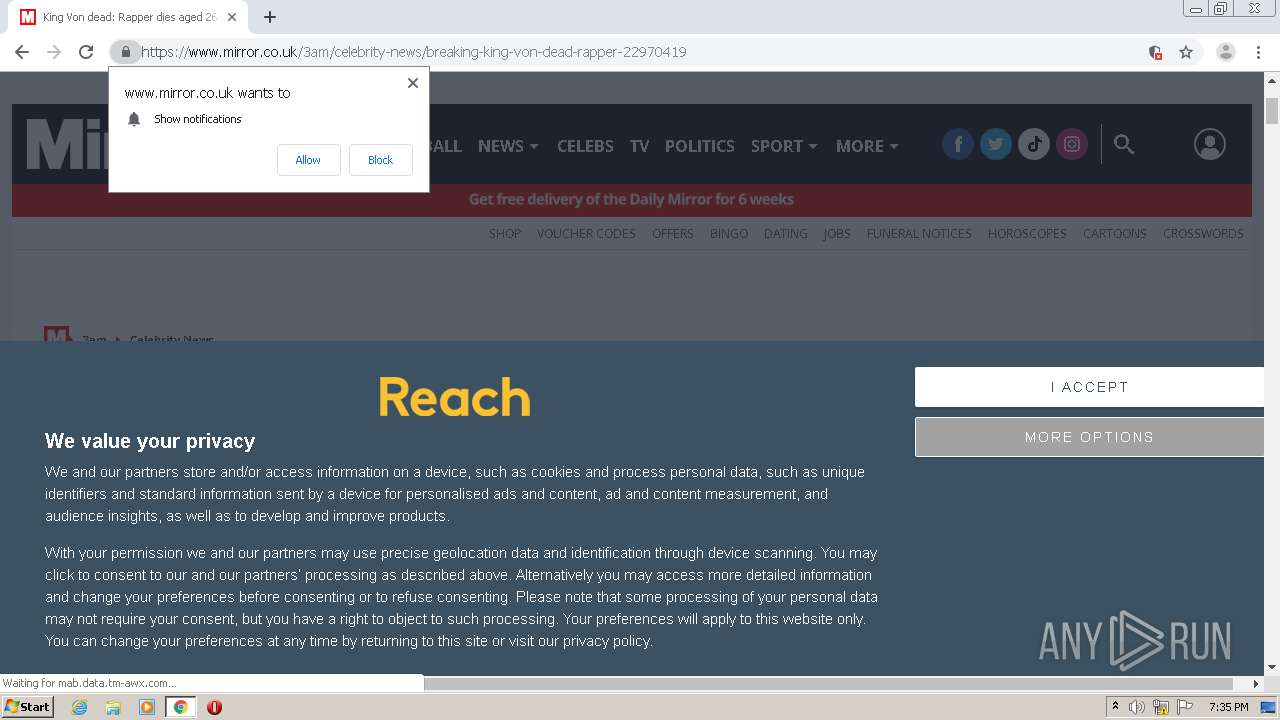Open the SHOP link

pos(505,234)
